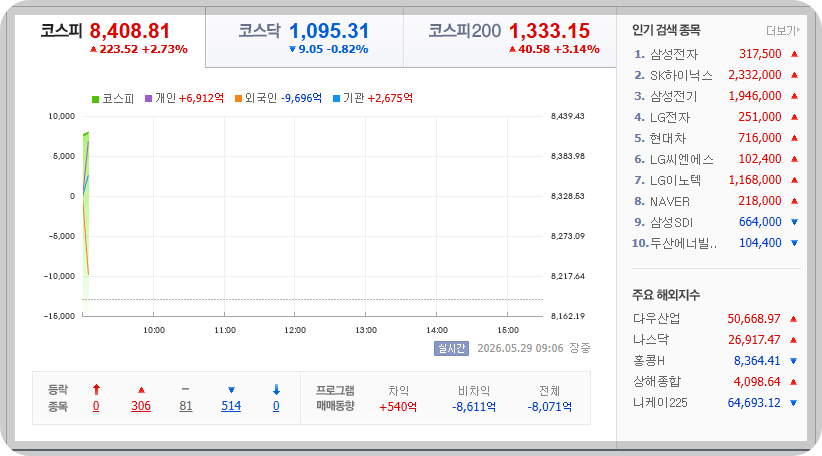The image size is (822, 456).
Task: Click the upper-limit stocks count 0
Action: click(96, 406)
